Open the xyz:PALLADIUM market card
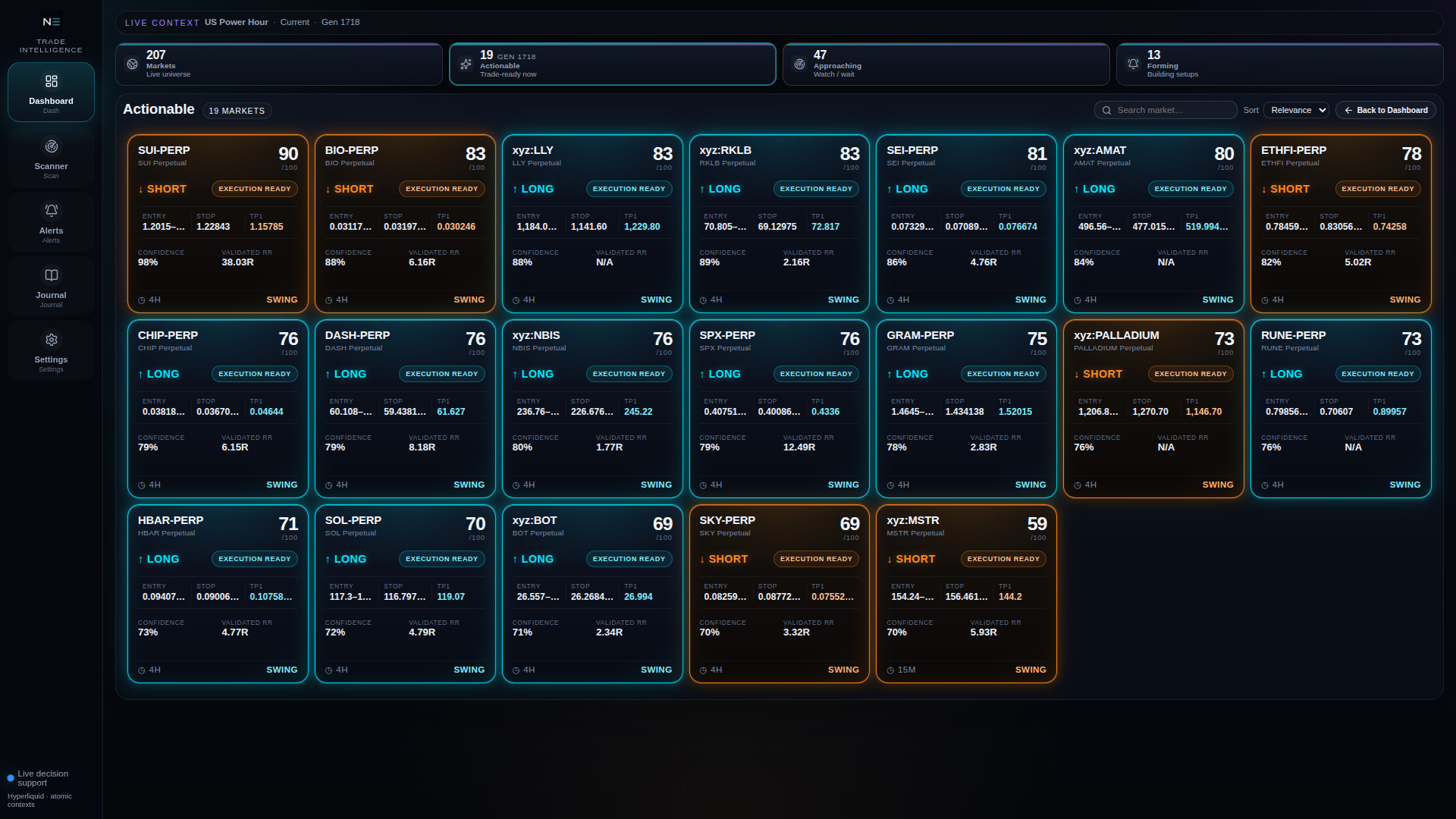Image resolution: width=1456 pixels, height=819 pixels. click(1153, 409)
